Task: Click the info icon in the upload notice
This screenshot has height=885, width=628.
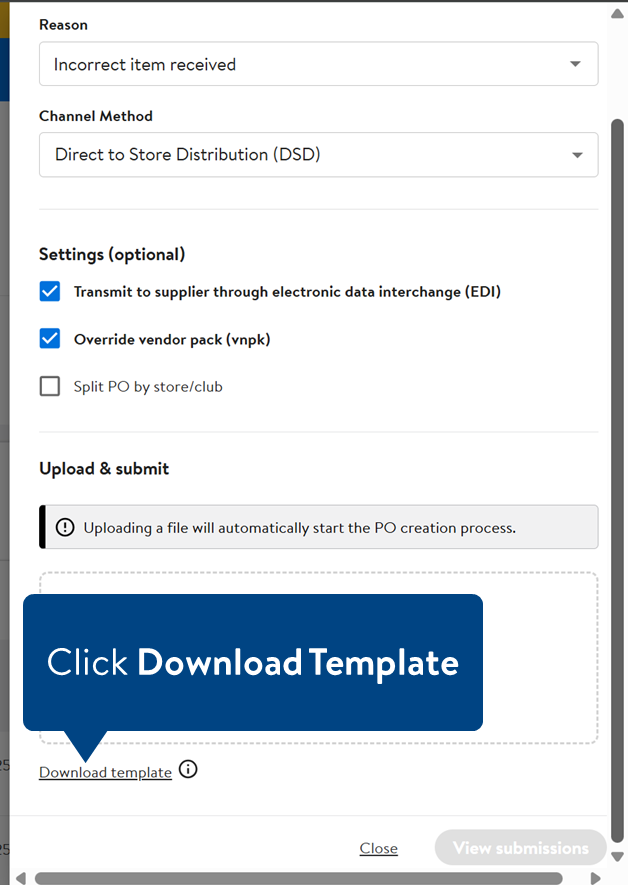Action: (x=65, y=527)
